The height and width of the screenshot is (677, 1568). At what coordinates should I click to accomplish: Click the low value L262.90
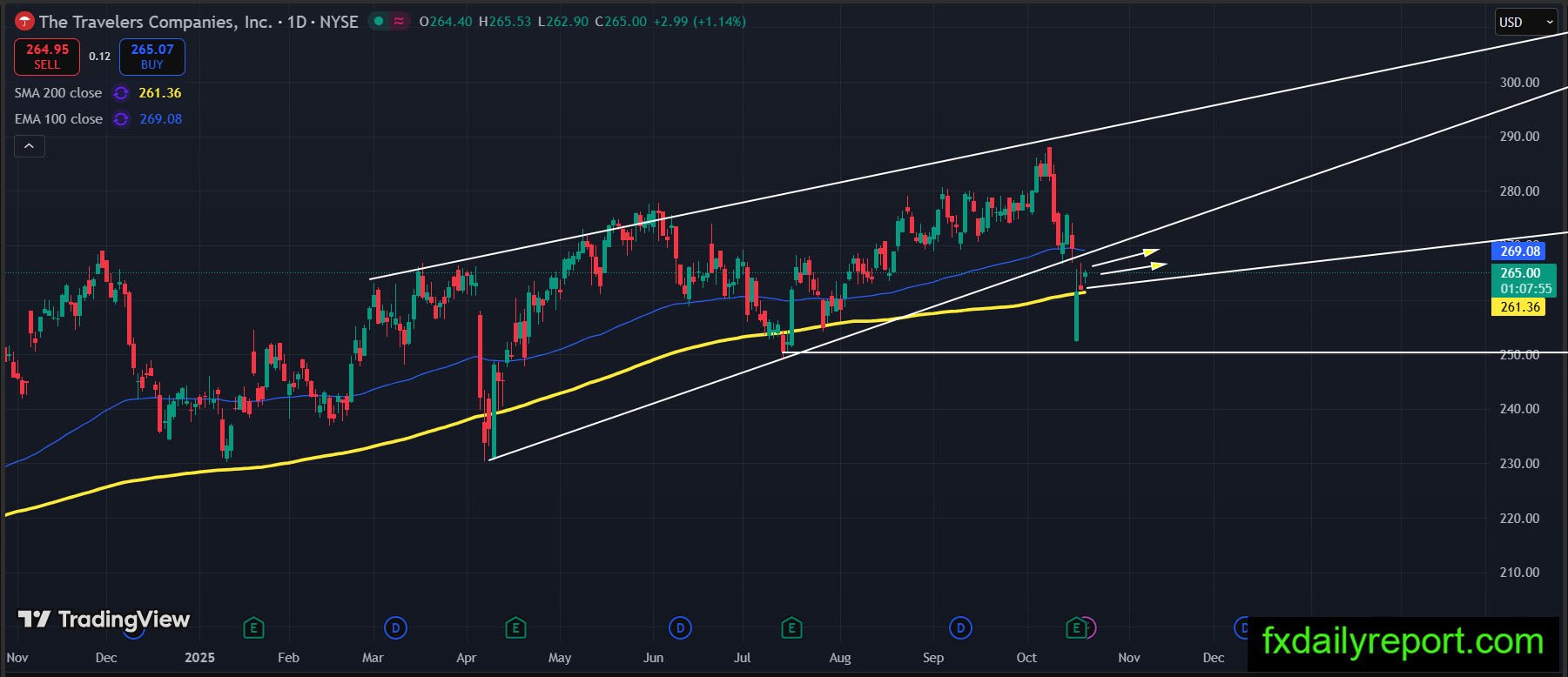coord(562,22)
